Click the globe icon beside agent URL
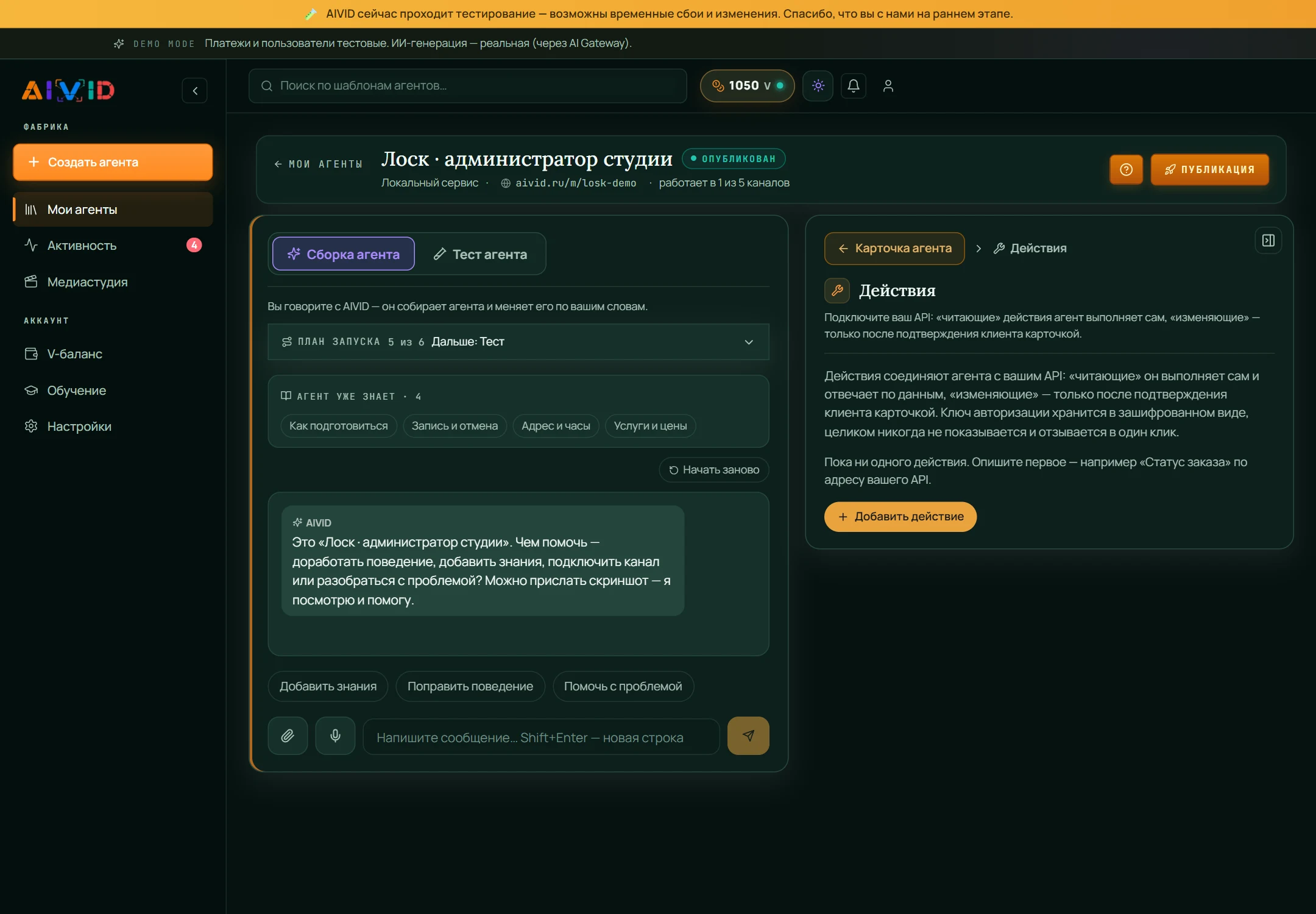Image resolution: width=1316 pixels, height=914 pixels. [x=506, y=183]
